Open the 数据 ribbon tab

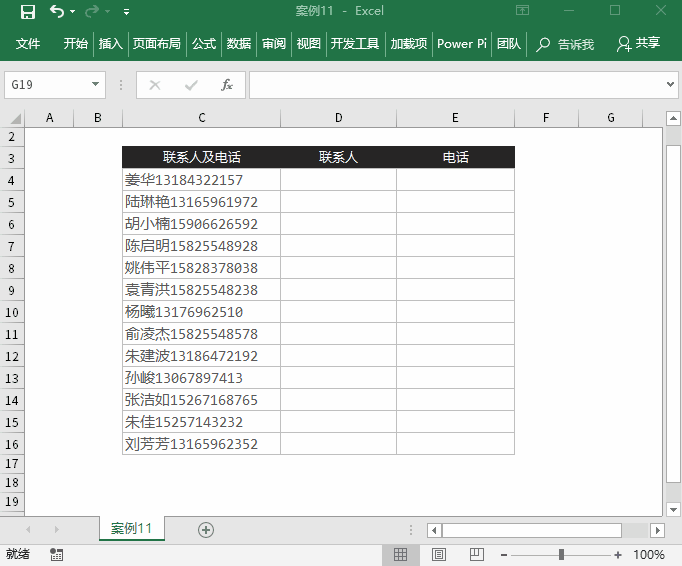click(239, 44)
